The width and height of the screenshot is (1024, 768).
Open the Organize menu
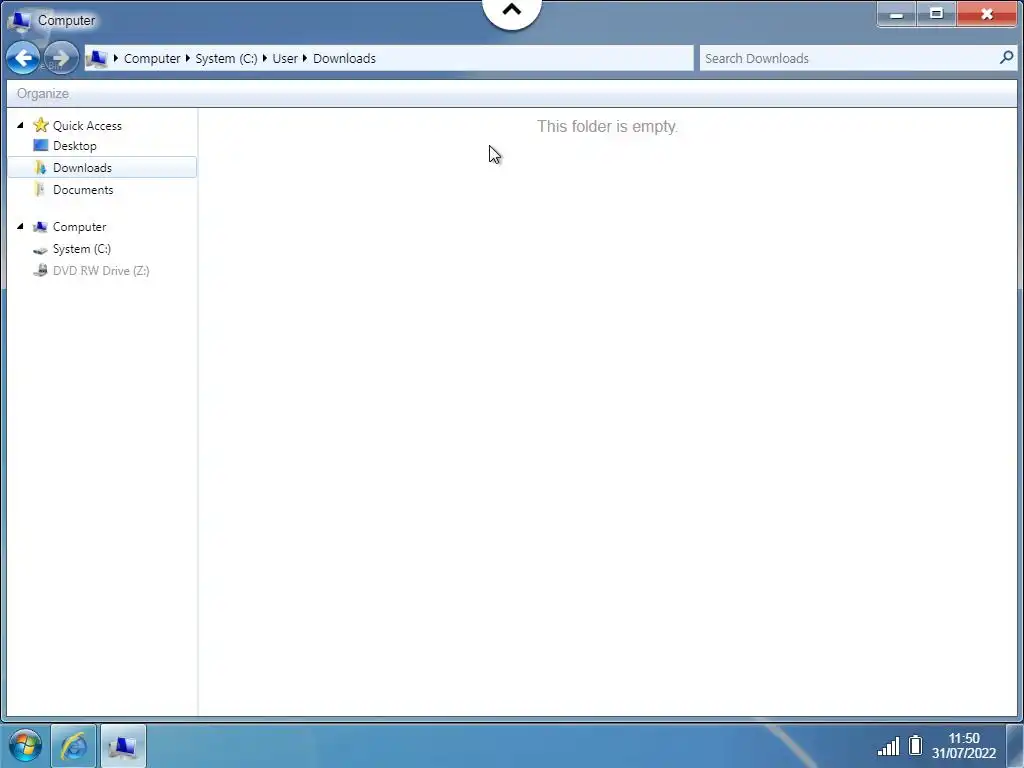43,93
